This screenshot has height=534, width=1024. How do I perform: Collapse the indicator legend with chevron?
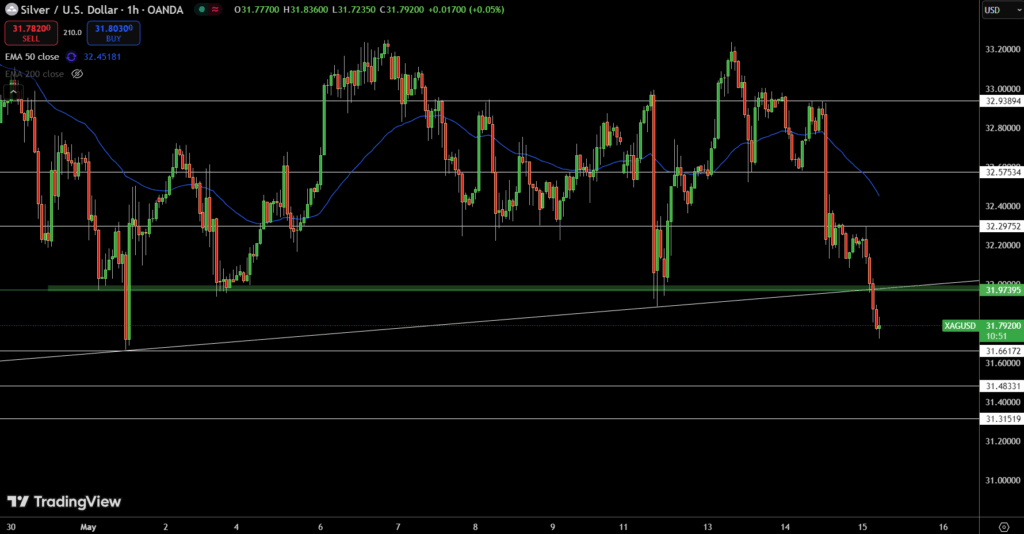click(x=13, y=92)
